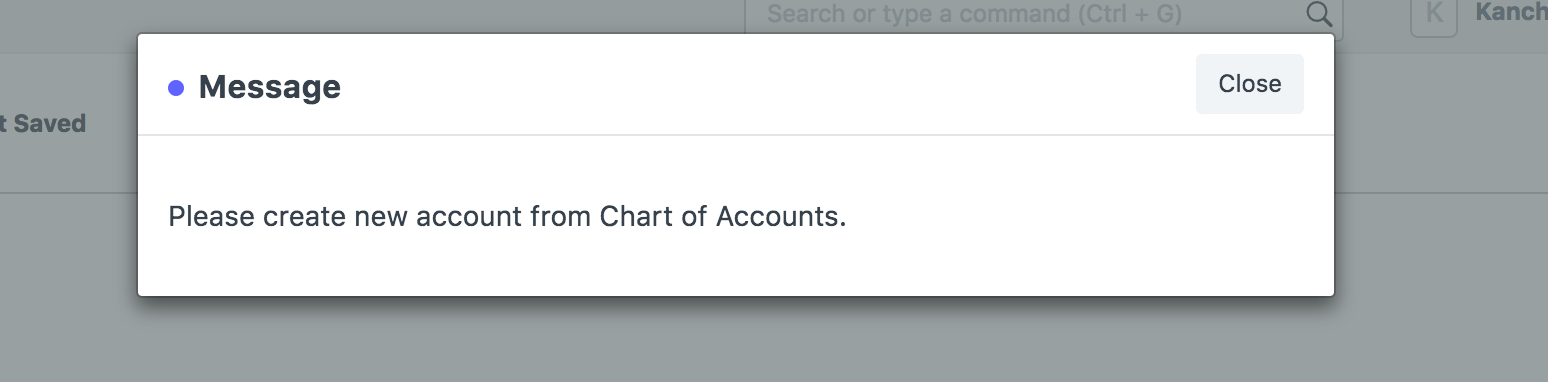This screenshot has height=382, width=1548.
Task: Open the K user avatar
Action: (x=1433, y=15)
